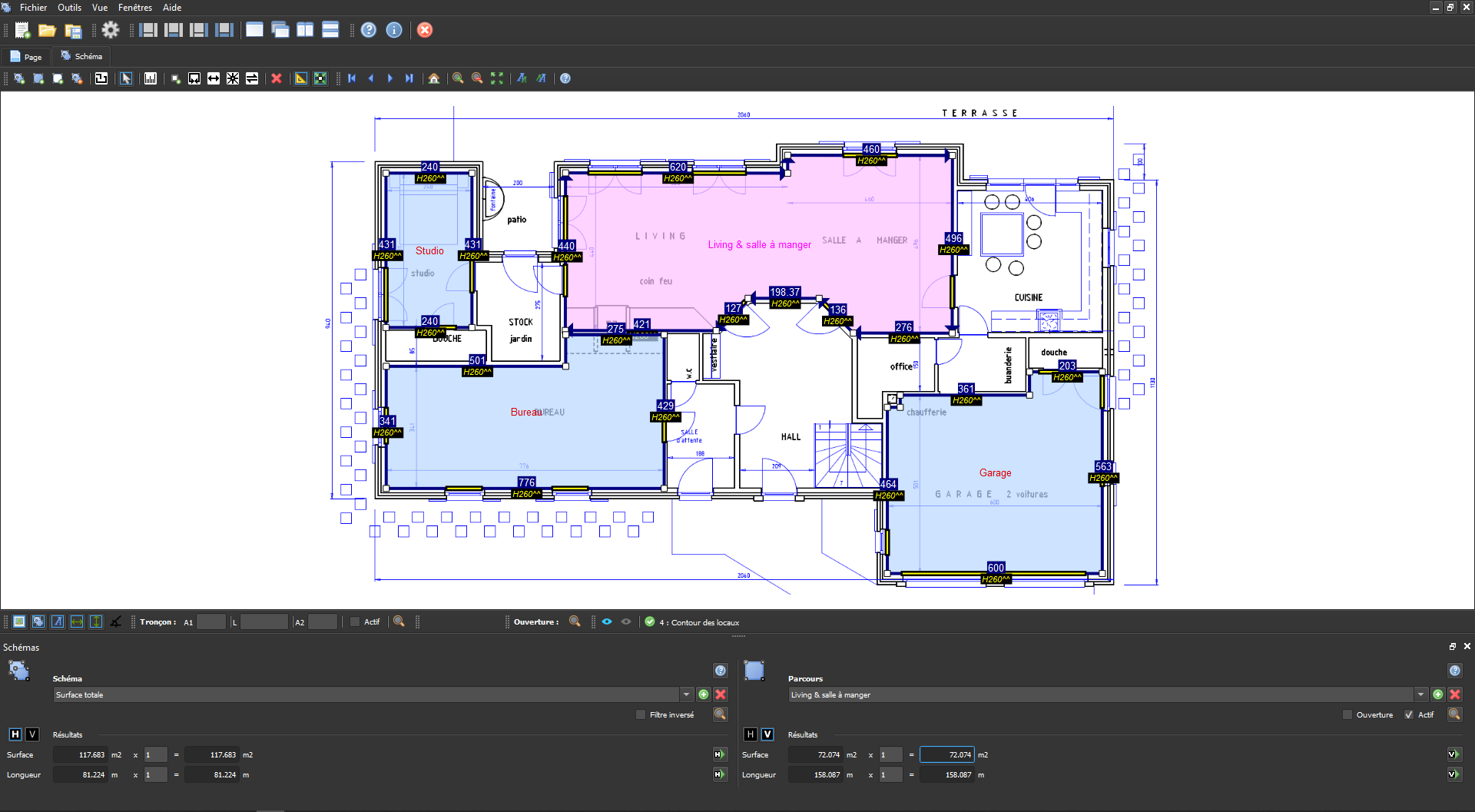1475x812 pixels.
Task: Select the side-by-side windows layout icon
Action: [x=305, y=30]
